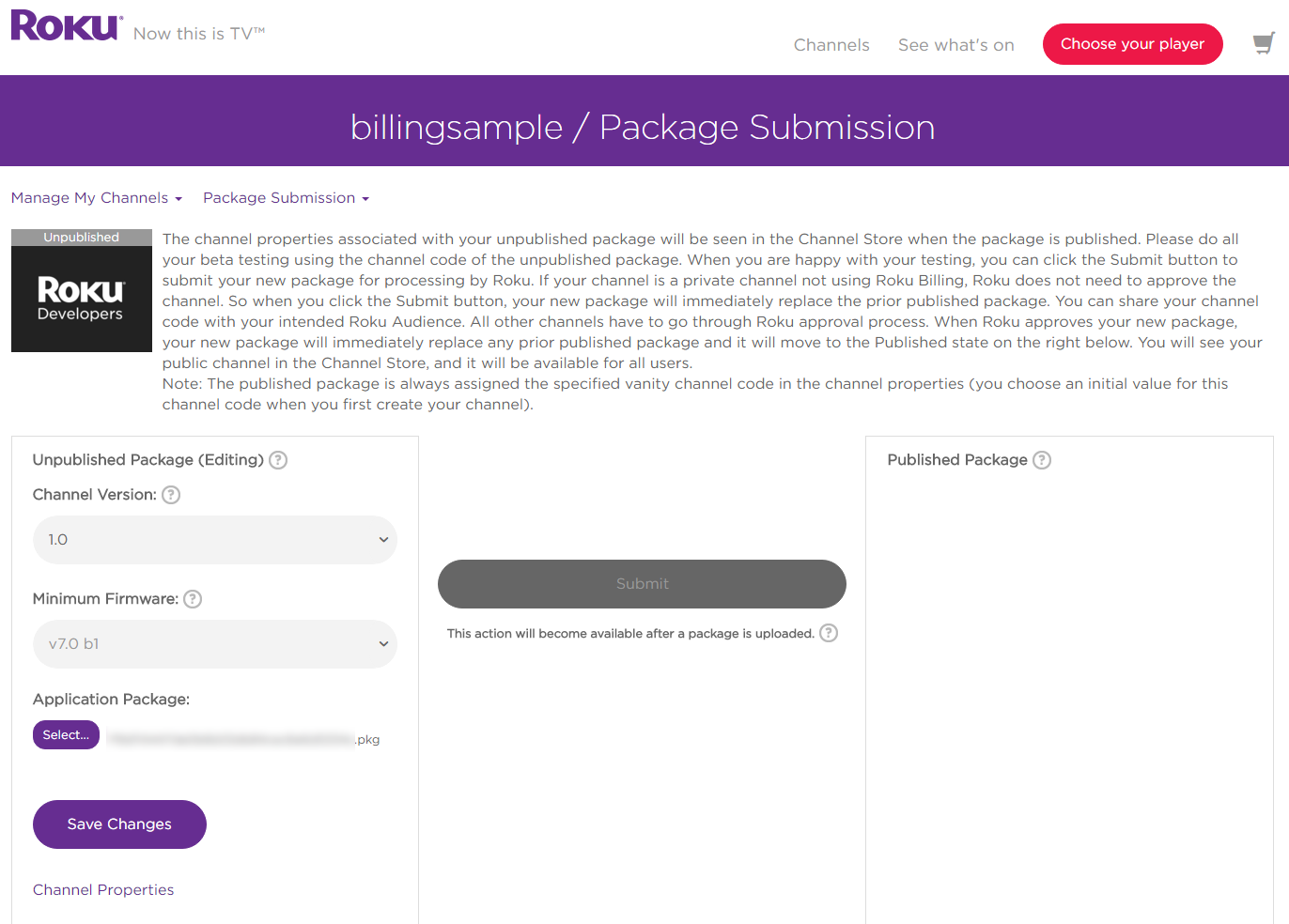Click help icon next to Published Package

tap(1042, 460)
